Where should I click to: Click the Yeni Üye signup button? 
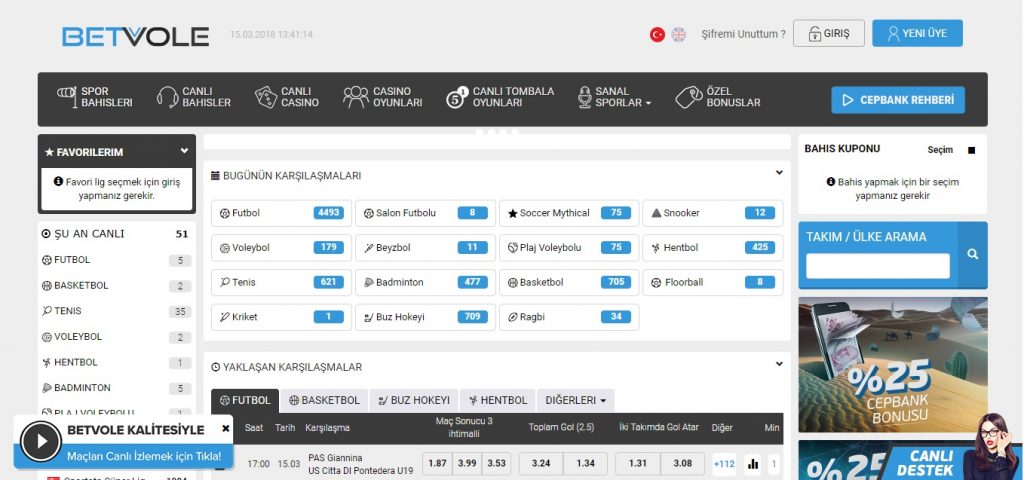(917, 33)
